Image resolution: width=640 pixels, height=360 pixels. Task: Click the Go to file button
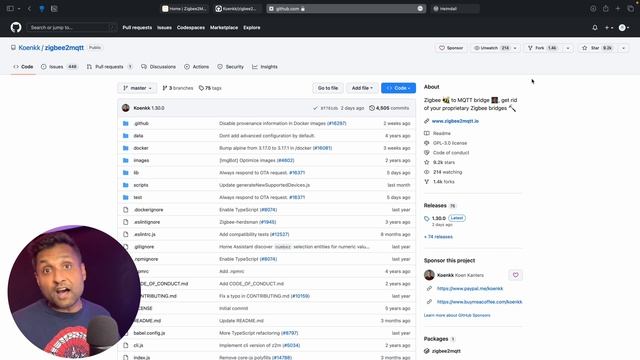click(328, 88)
